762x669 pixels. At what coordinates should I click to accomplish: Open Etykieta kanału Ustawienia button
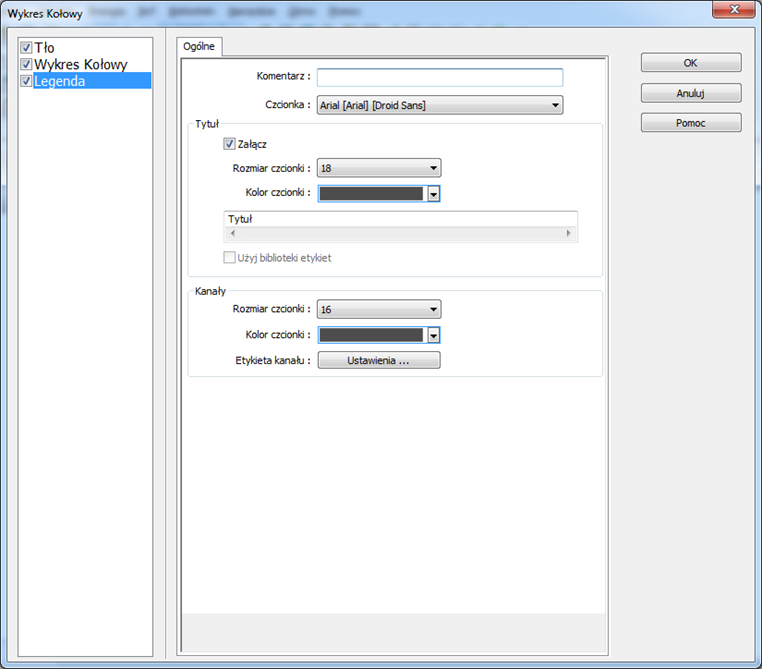click(379, 360)
